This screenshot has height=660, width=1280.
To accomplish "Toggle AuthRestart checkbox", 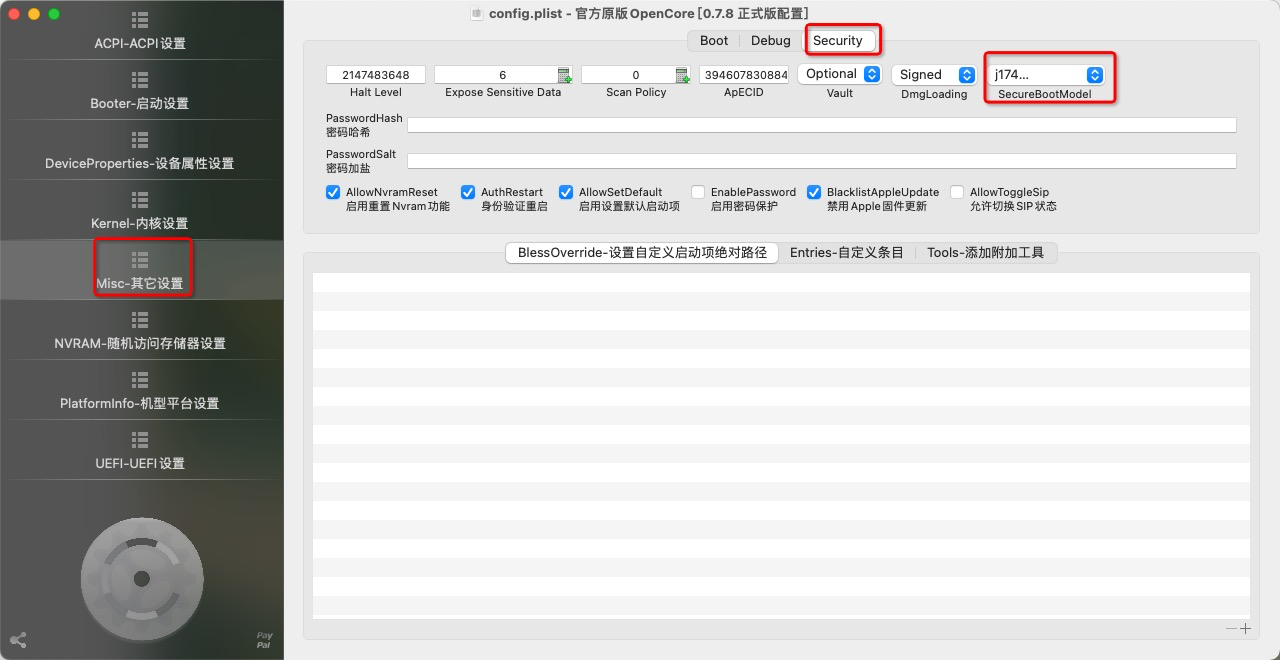I will (x=468, y=192).
